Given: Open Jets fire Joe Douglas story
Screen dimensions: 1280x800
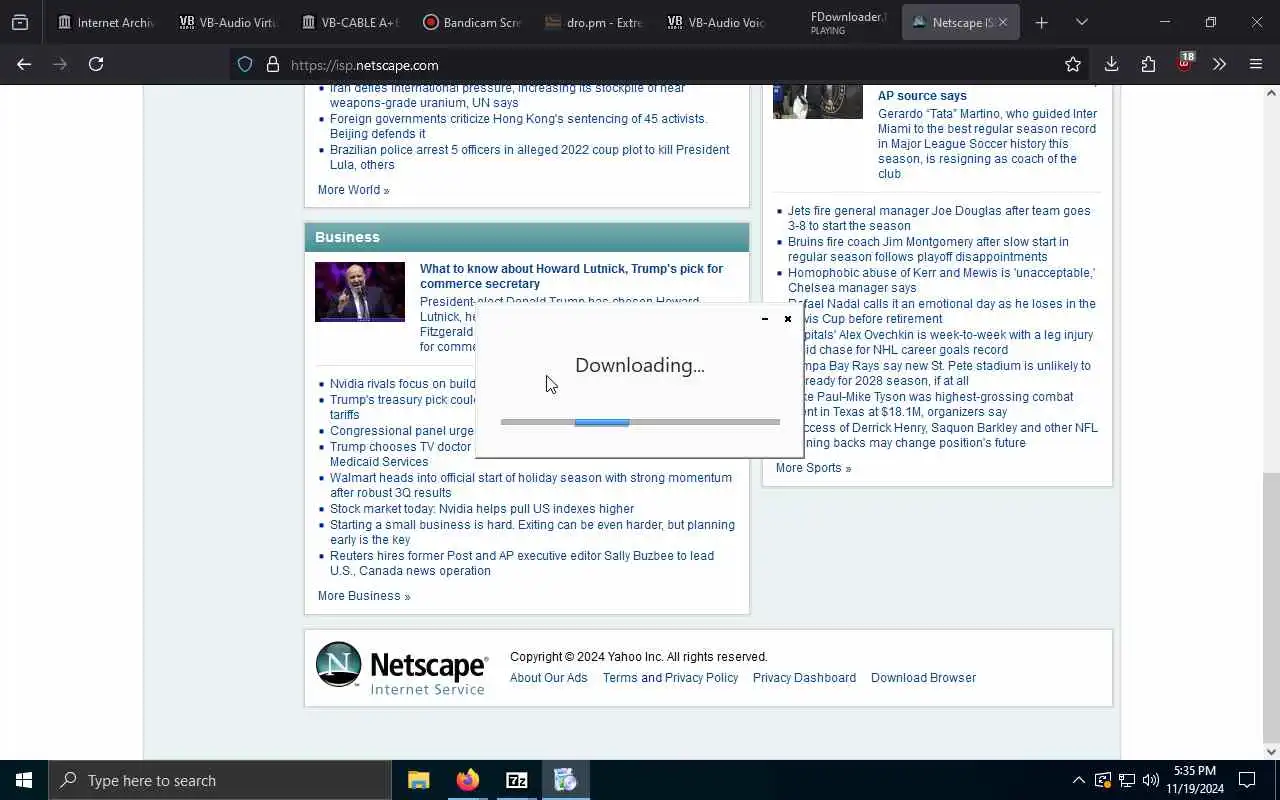Looking at the screenshot, I should (x=939, y=218).
